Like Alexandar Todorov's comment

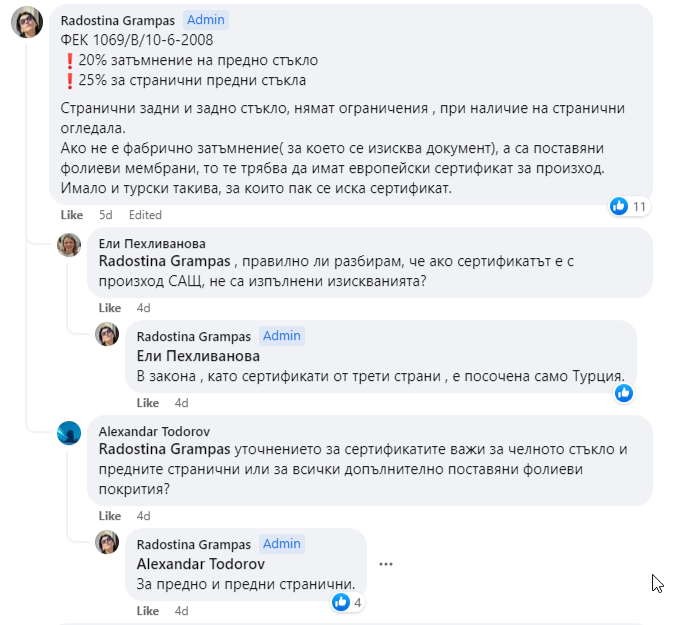tap(109, 516)
